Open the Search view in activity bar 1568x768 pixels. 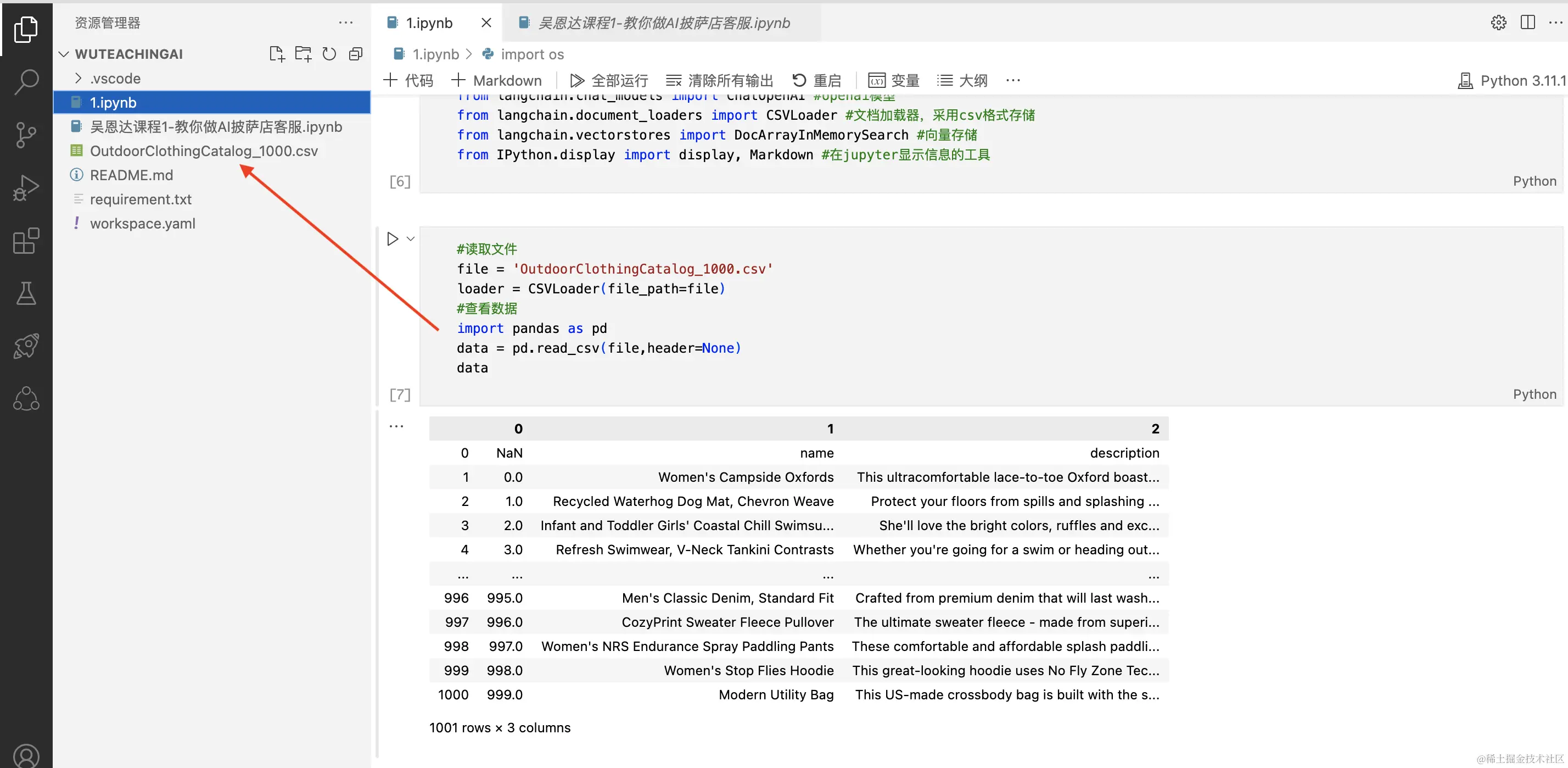(26, 82)
